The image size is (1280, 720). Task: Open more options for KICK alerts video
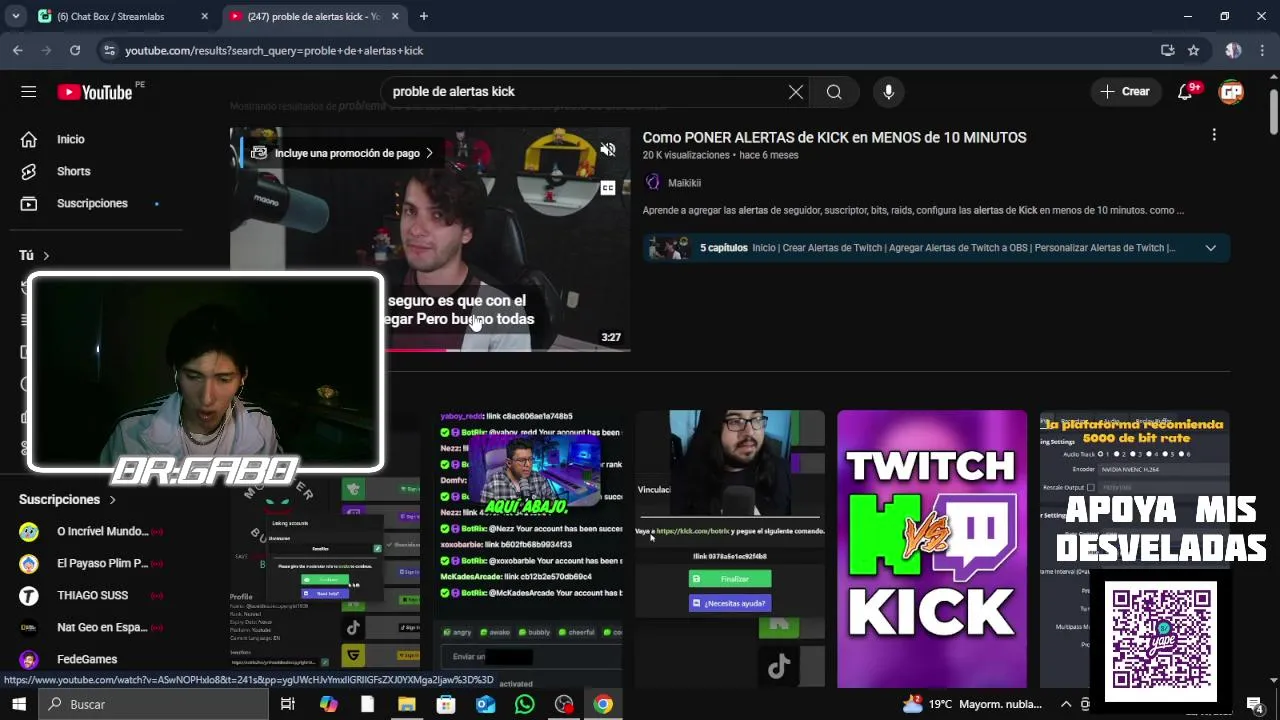(1214, 135)
